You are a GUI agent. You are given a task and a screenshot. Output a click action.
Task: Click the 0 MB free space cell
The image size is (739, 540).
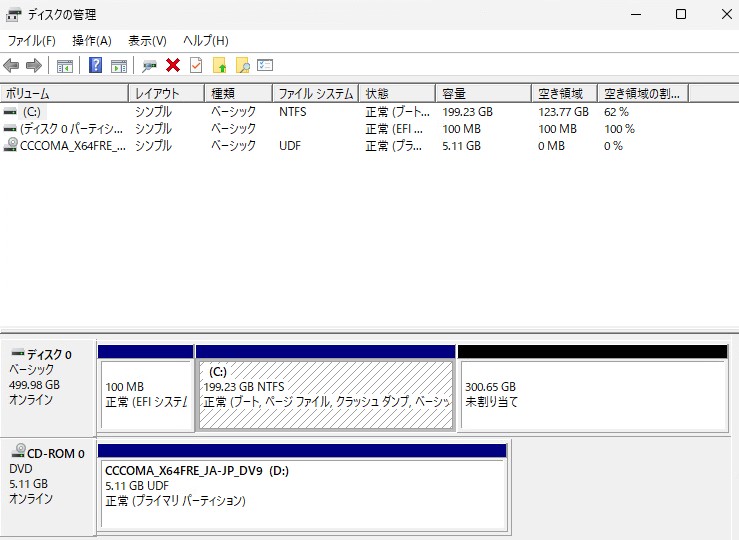tap(551, 146)
